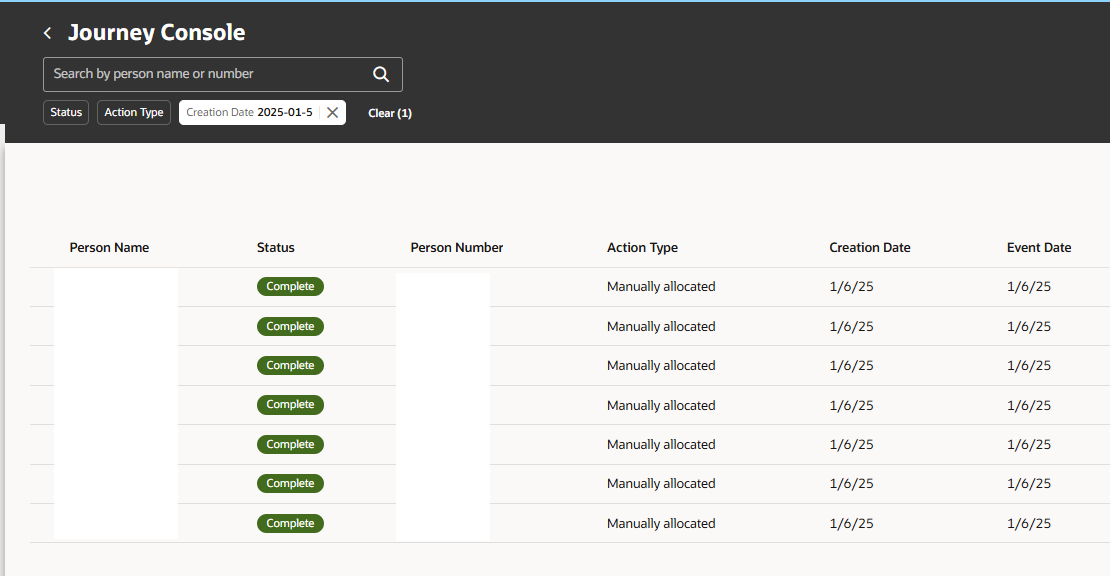Sort by the Creation Date column
Screen dimensions: 1110x576
pyautogui.click(x=869, y=247)
